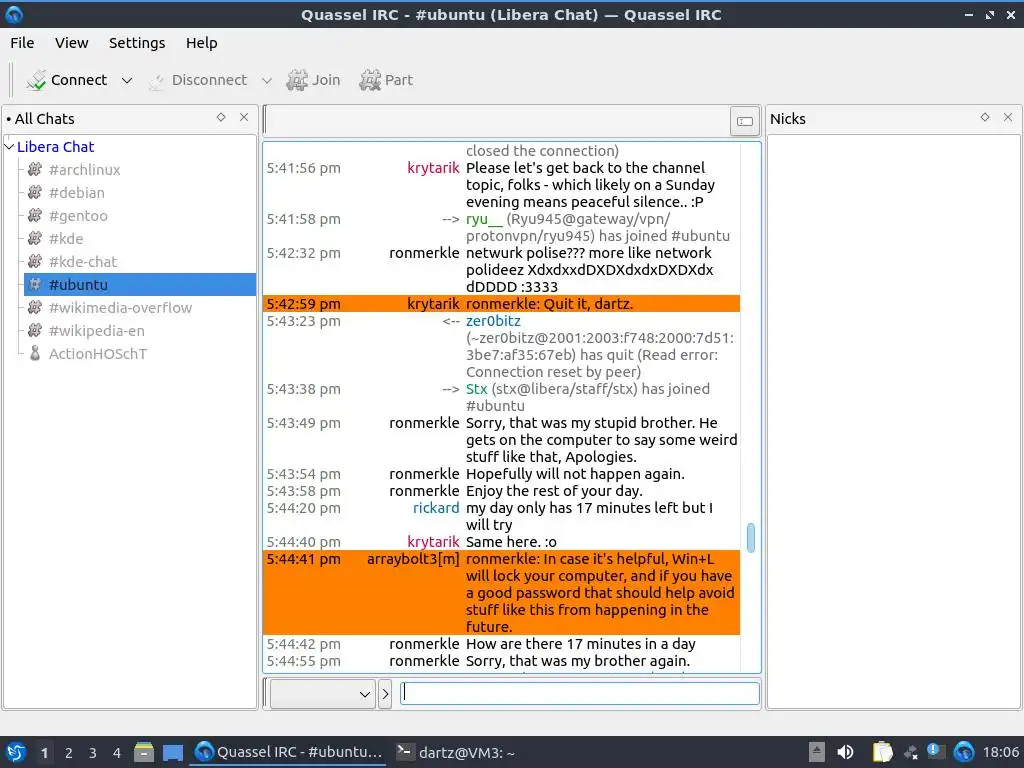
Task: Open the Settings menu
Action: click(137, 43)
